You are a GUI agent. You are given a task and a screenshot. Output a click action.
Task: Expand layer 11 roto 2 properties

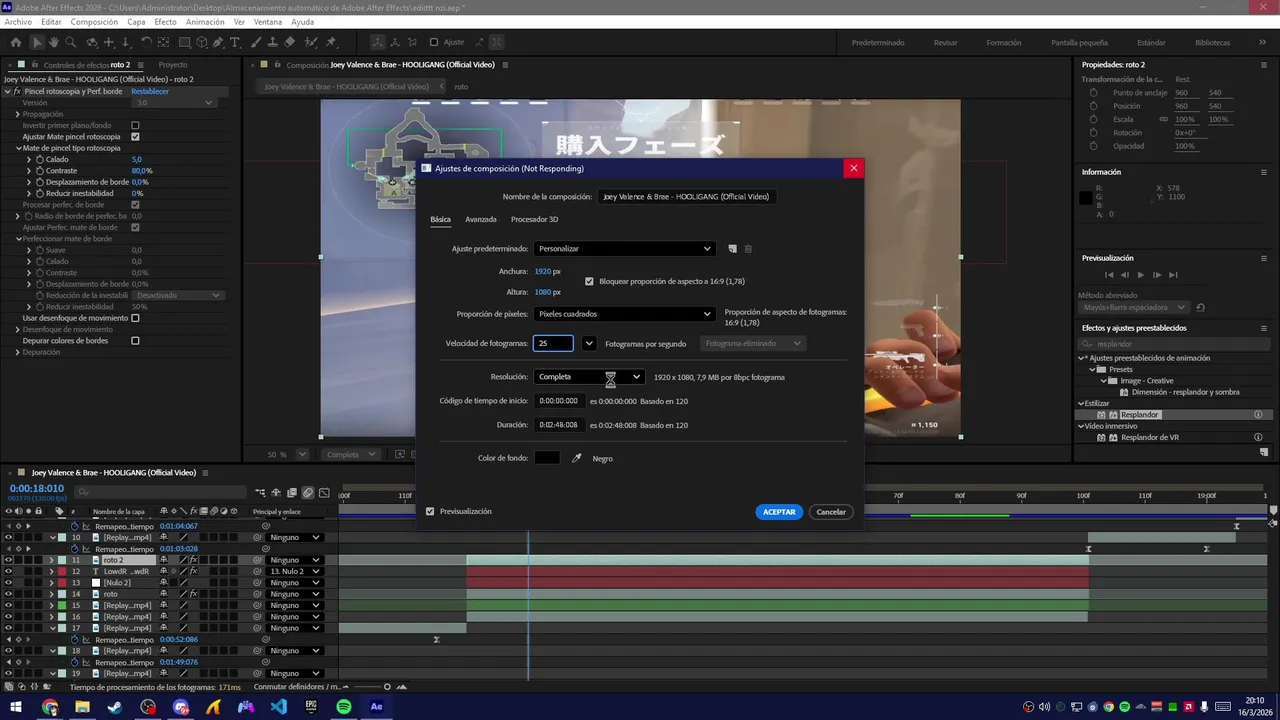click(52, 560)
